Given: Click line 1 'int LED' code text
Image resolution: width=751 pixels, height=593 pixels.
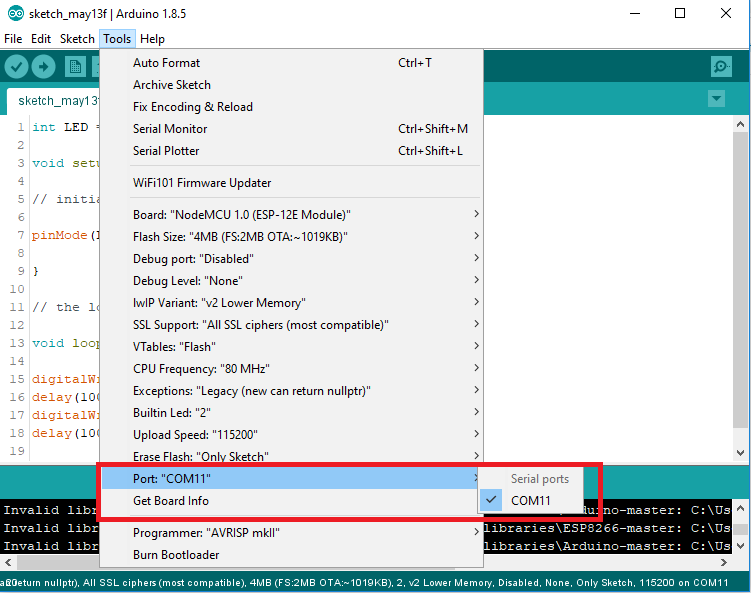Looking at the screenshot, I should 60,127.
